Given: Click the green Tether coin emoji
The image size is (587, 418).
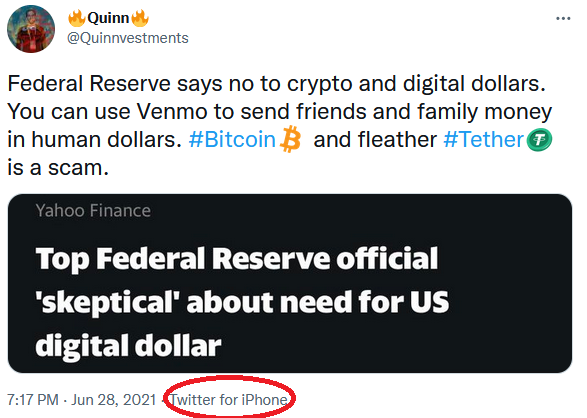Looking at the screenshot, I should click(x=539, y=140).
